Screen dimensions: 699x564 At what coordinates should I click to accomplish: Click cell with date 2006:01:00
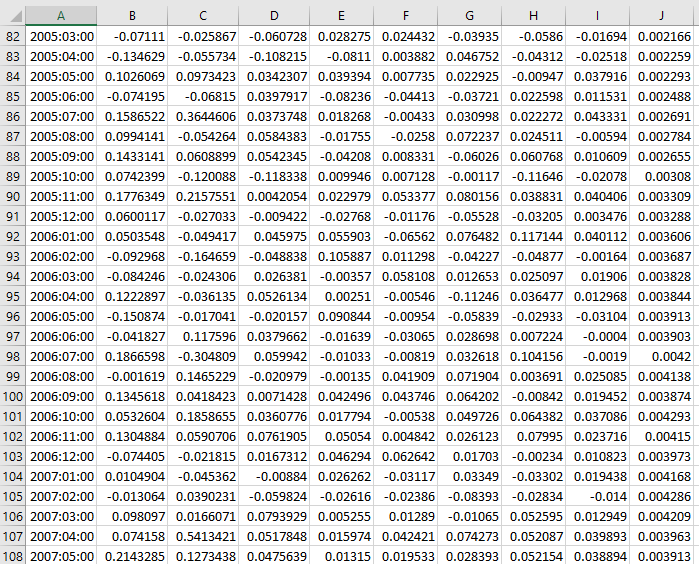(61, 237)
